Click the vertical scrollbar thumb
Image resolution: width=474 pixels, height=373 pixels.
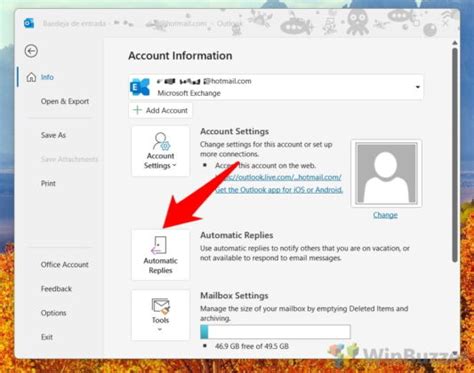tap(455, 155)
